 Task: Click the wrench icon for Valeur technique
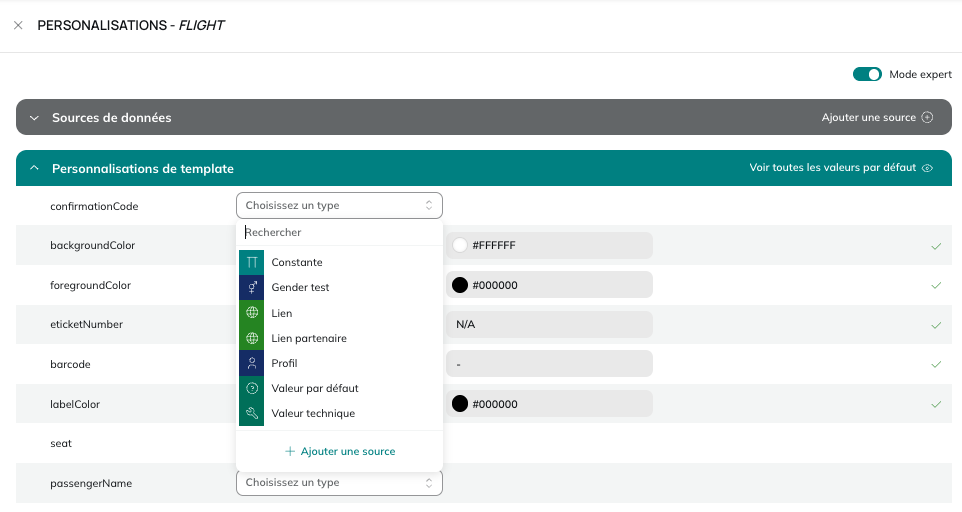(x=252, y=413)
